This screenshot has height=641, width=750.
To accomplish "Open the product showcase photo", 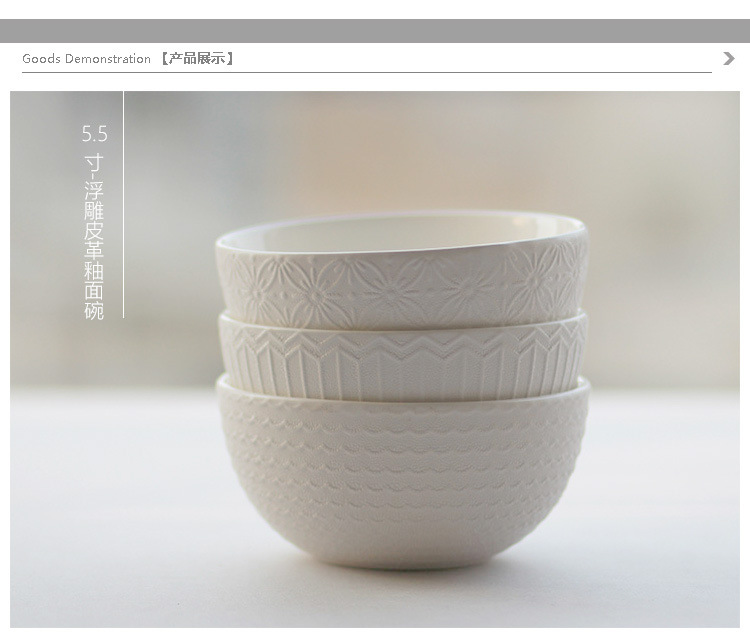I will pyautogui.click(x=375, y=359).
